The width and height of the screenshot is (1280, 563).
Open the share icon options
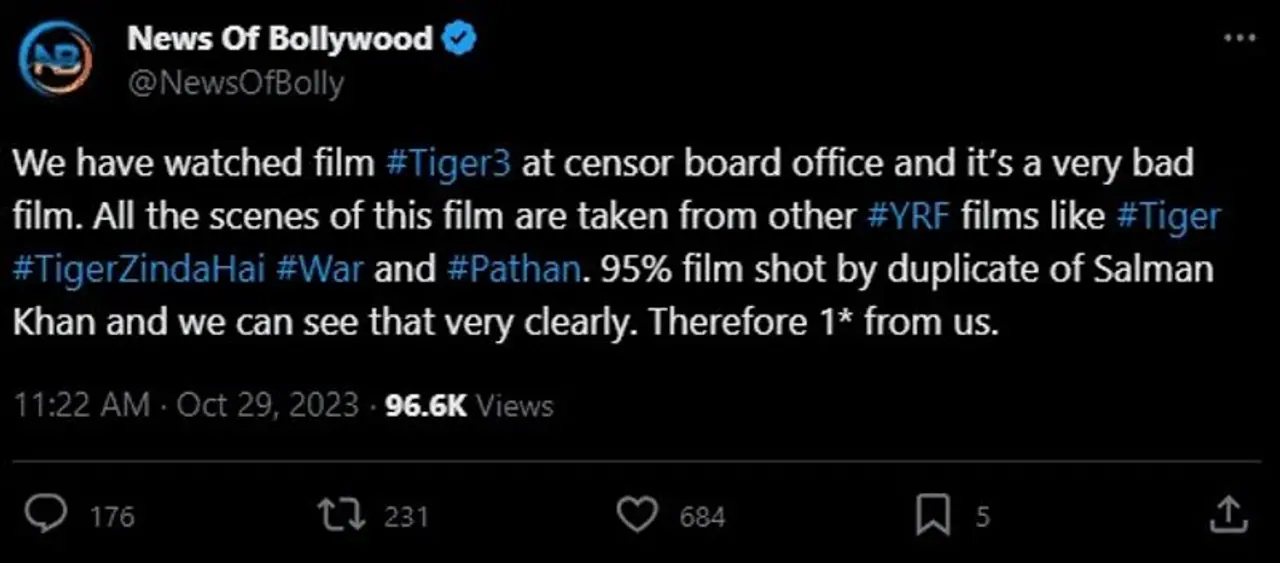pyautogui.click(x=1229, y=515)
